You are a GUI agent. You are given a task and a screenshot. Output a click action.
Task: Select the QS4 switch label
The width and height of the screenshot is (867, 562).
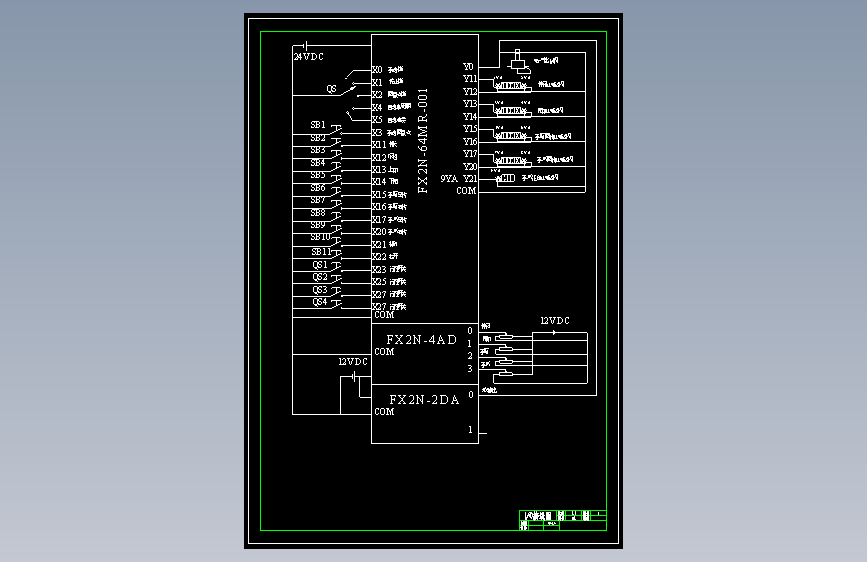(320, 301)
